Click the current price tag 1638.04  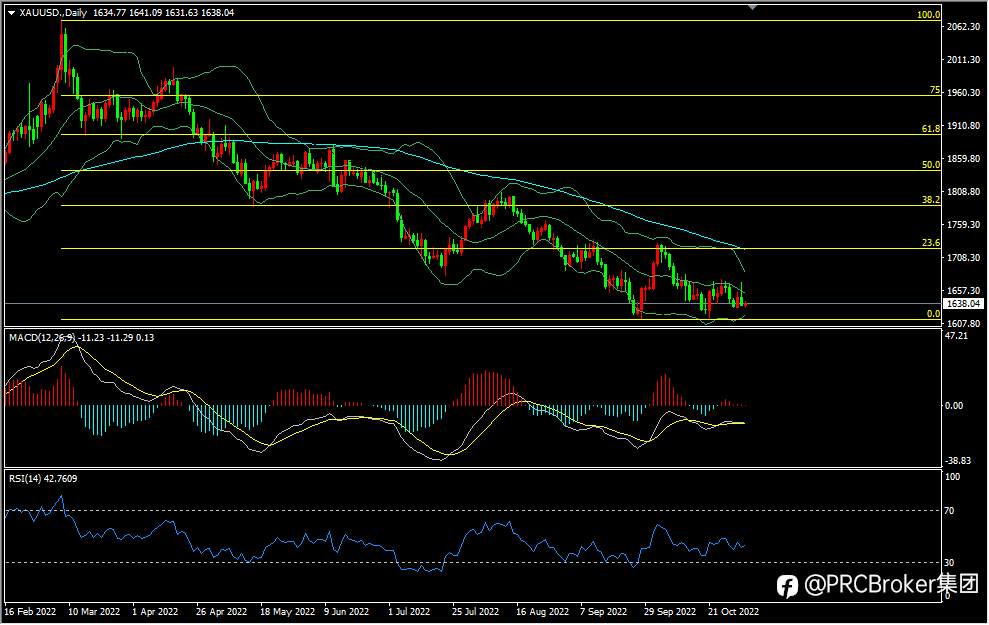tap(965, 304)
